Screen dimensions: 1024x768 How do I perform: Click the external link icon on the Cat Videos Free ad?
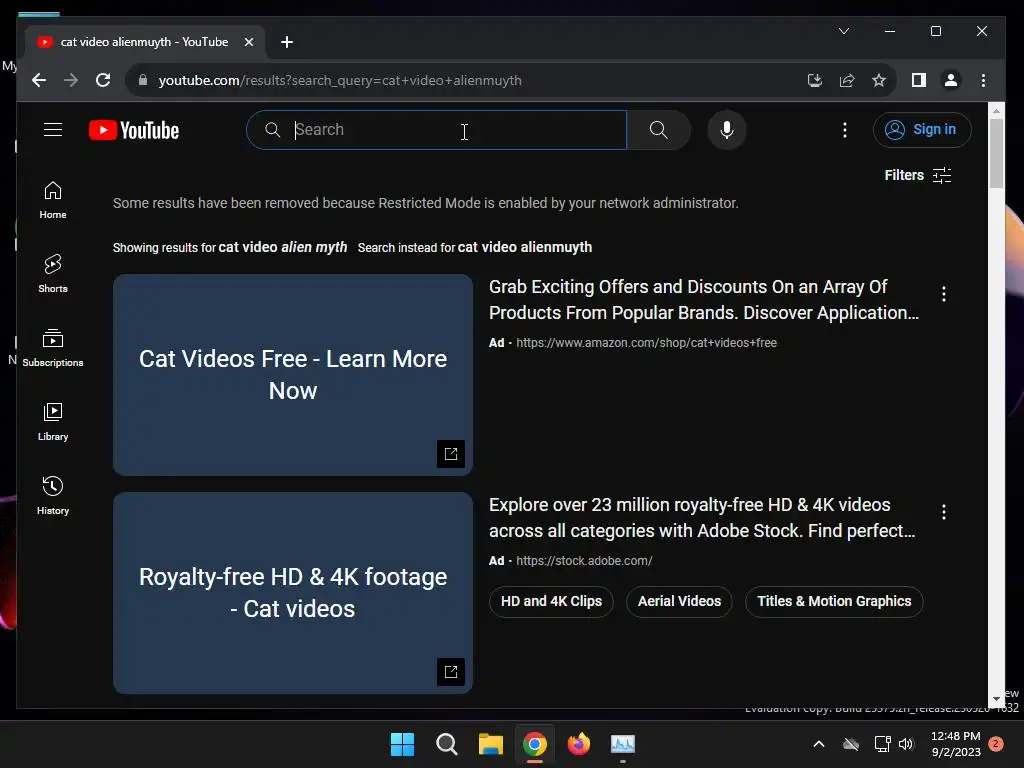tap(451, 453)
